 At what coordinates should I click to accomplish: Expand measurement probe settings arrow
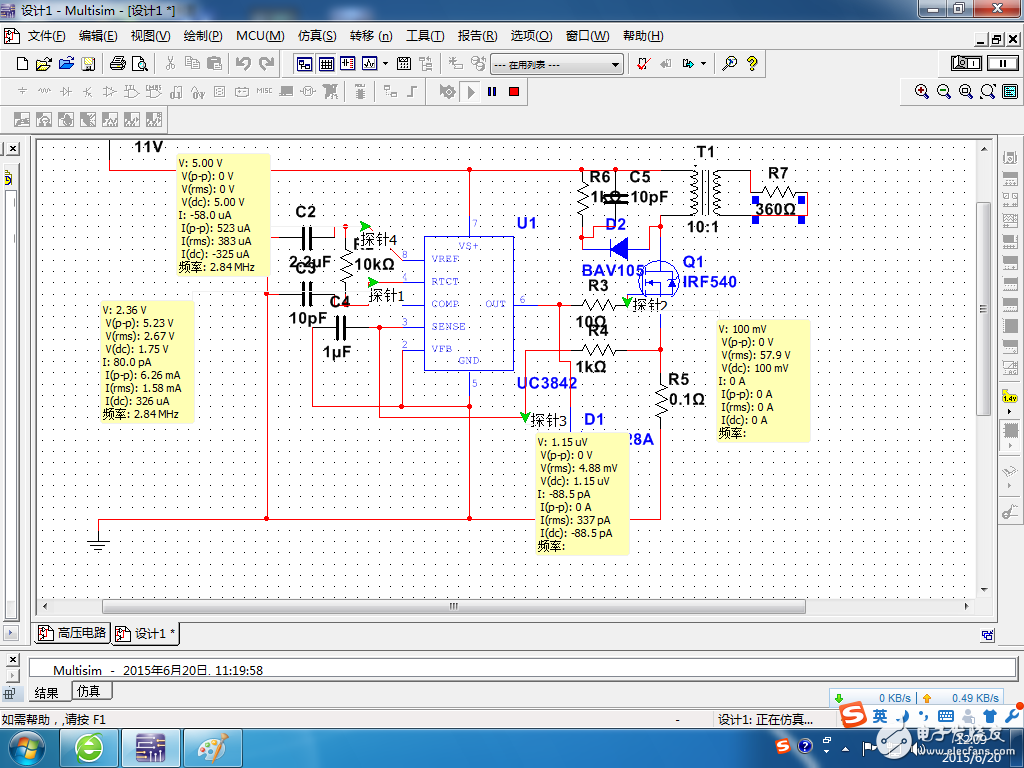click(1010, 411)
